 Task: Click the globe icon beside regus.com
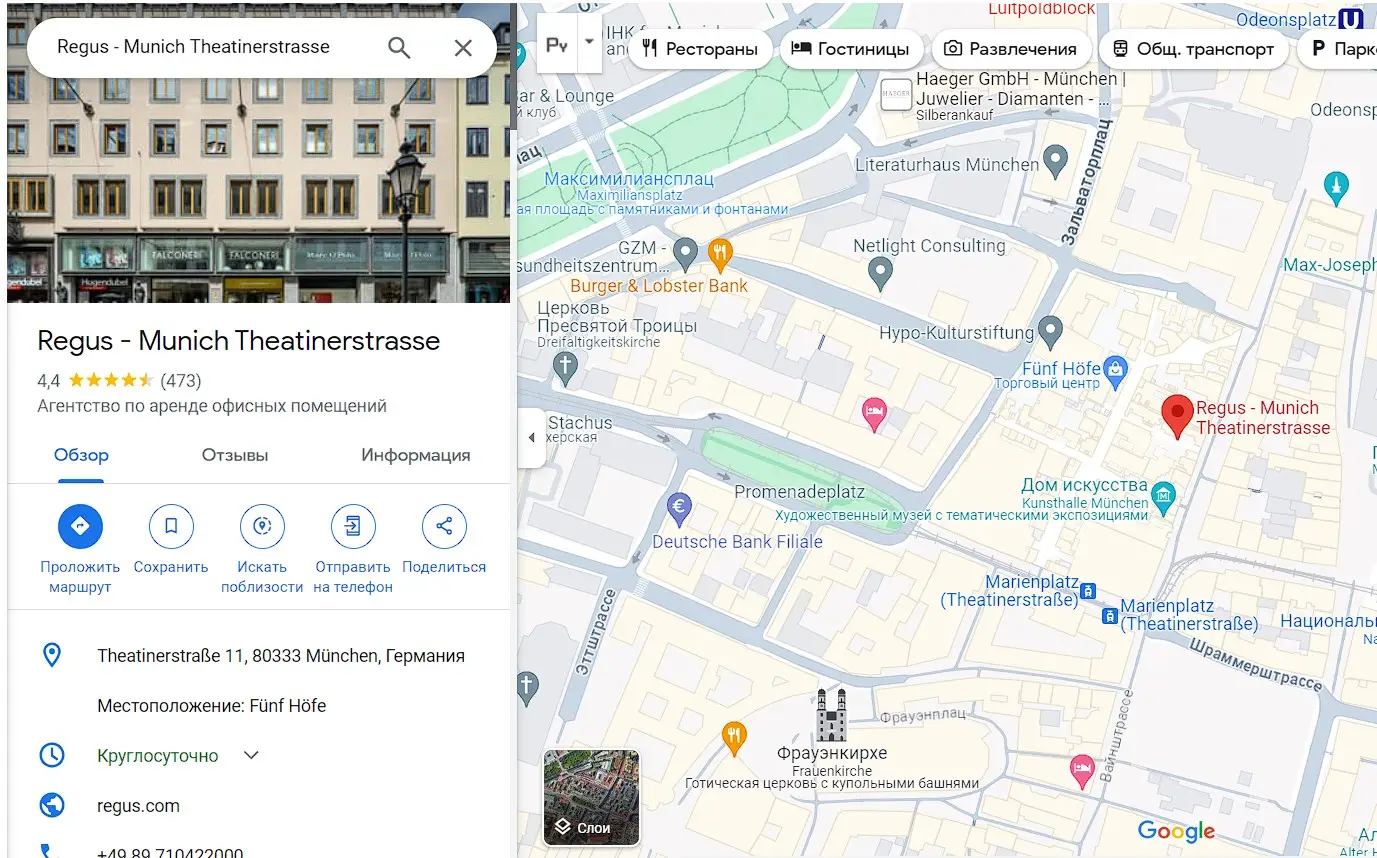(51, 805)
